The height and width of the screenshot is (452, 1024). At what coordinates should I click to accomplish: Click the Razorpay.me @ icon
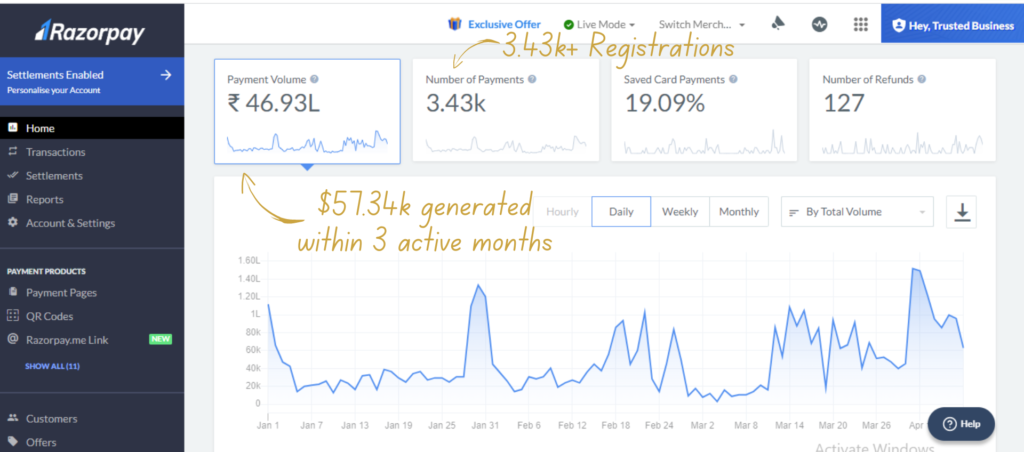12,339
